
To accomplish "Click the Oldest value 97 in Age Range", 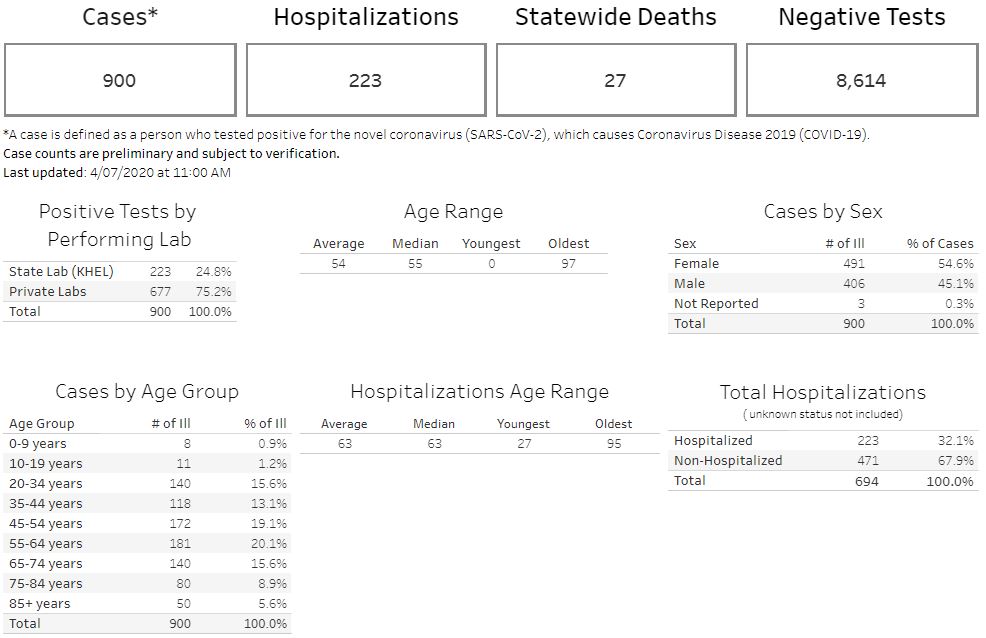I will tap(568, 263).
